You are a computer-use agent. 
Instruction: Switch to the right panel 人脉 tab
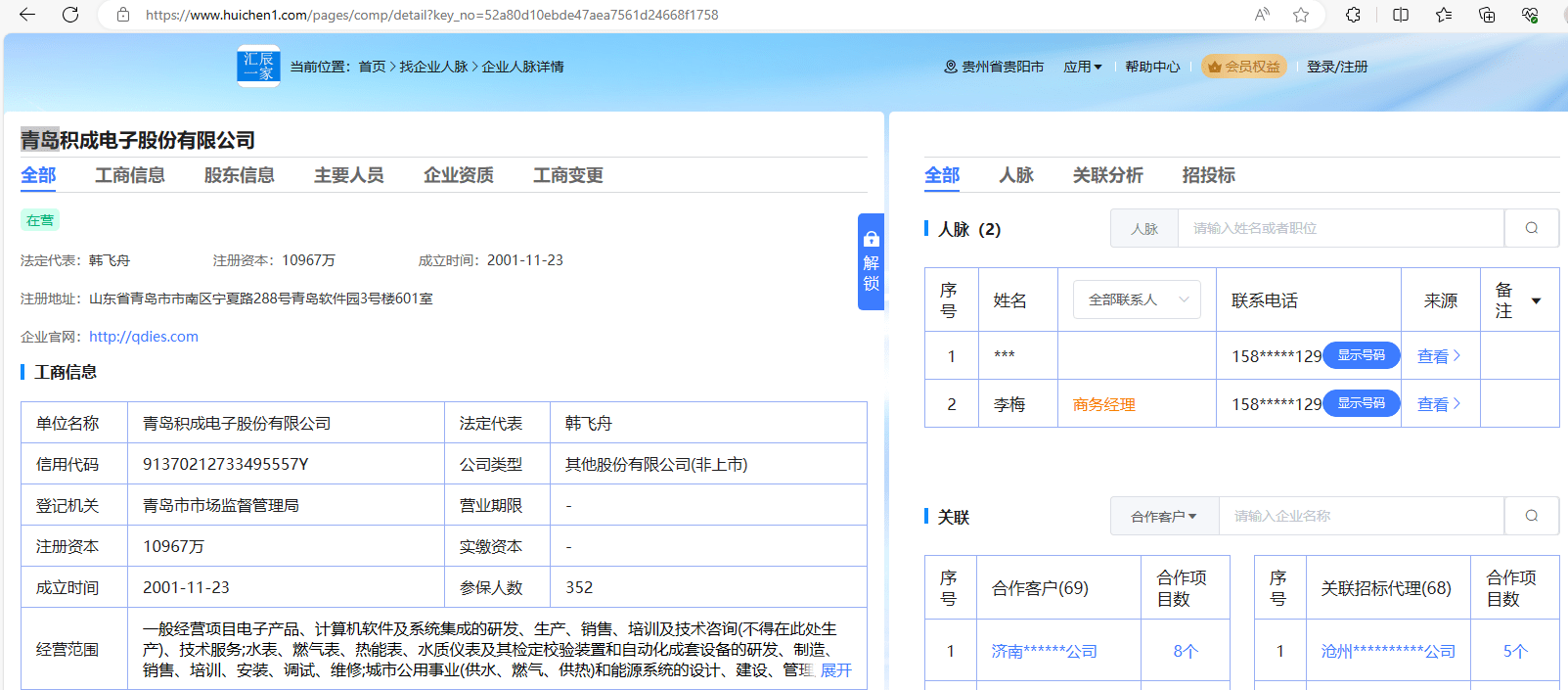point(1015,175)
